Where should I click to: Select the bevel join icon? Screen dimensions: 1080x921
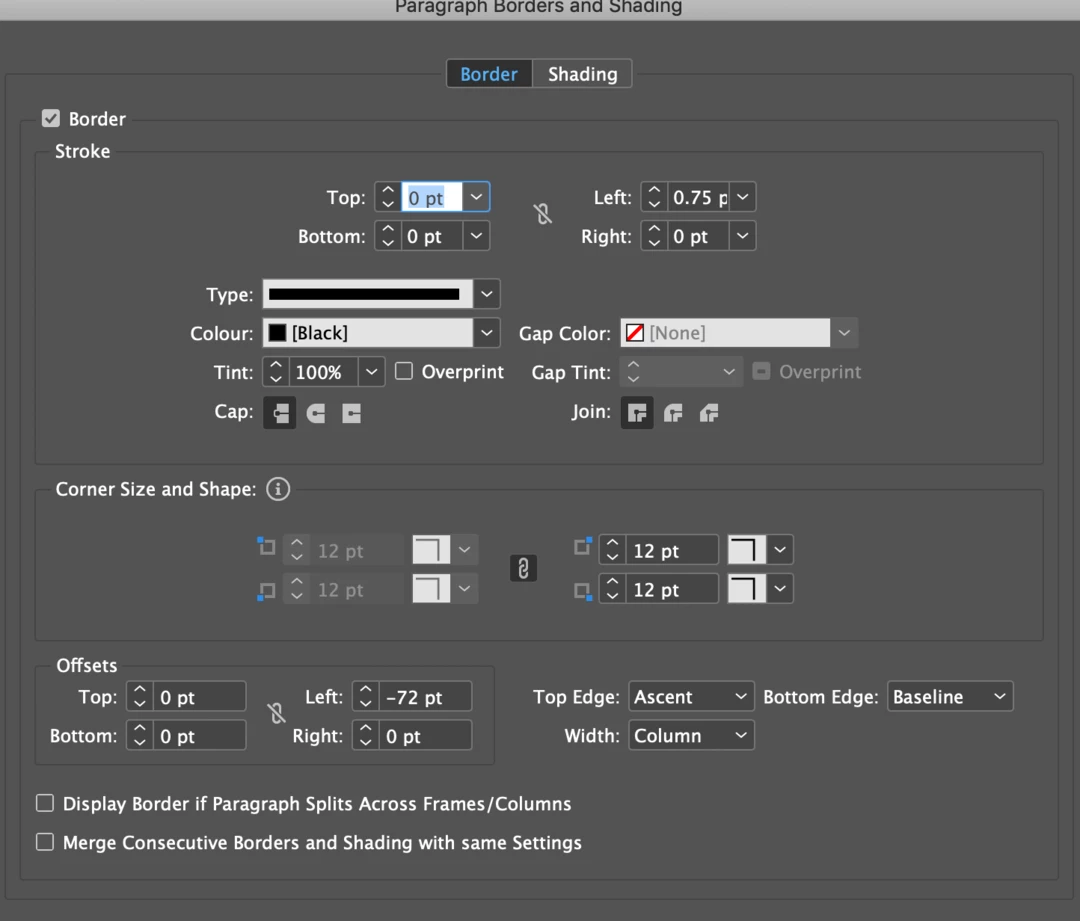click(x=709, y=413)
